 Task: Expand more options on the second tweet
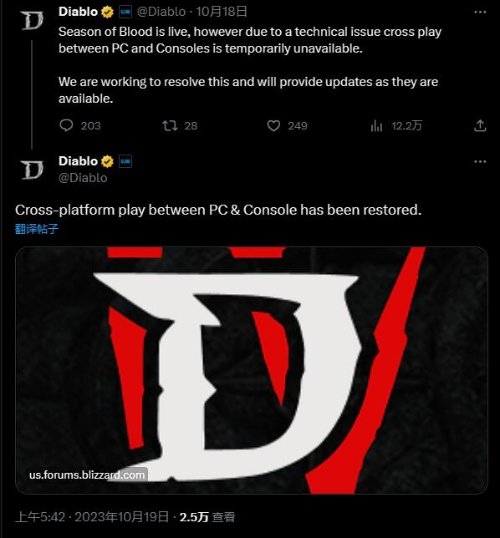pos(480,161)
